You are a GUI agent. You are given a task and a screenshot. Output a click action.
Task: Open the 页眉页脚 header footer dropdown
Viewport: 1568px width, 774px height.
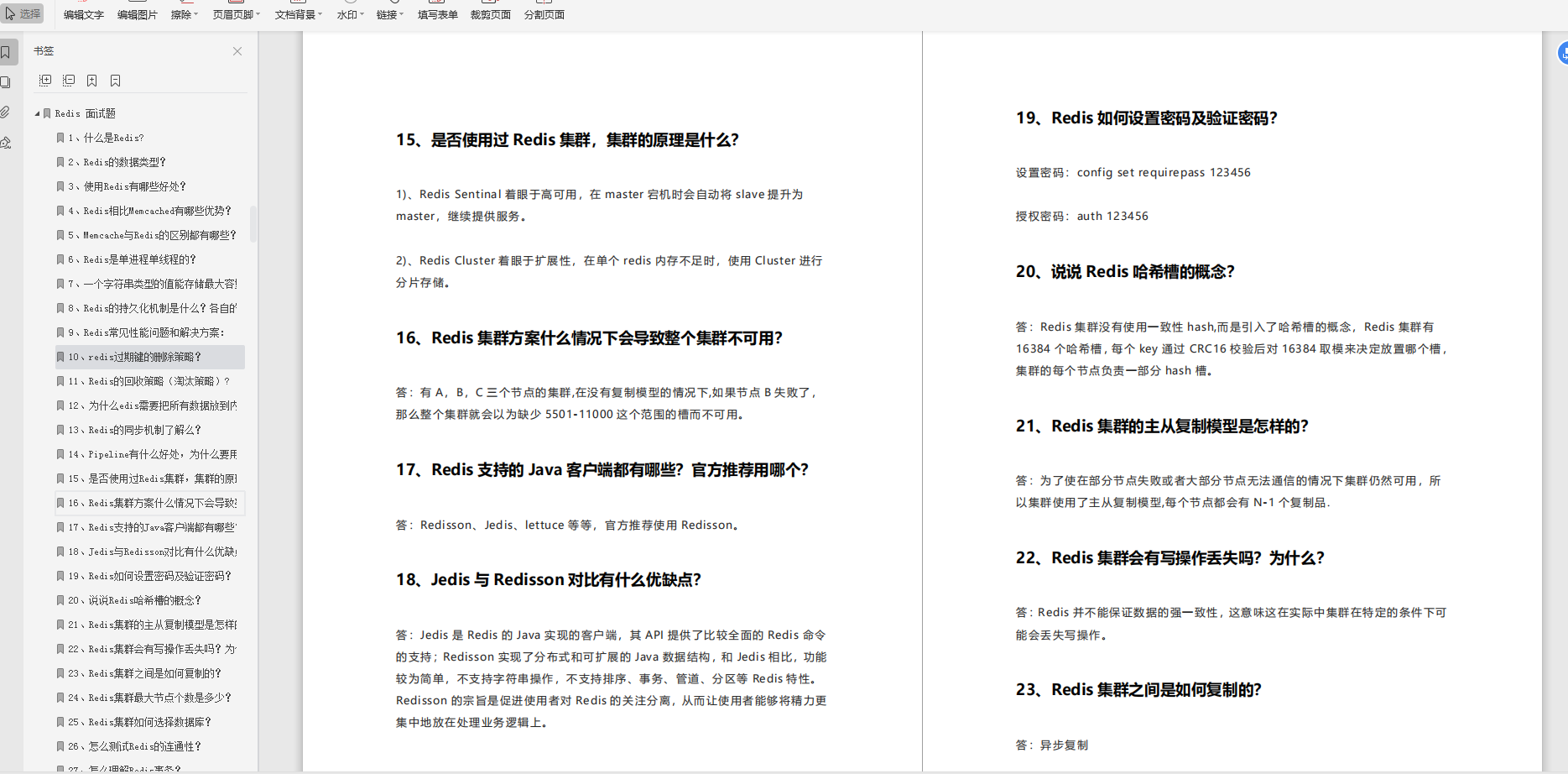[237, 14]
